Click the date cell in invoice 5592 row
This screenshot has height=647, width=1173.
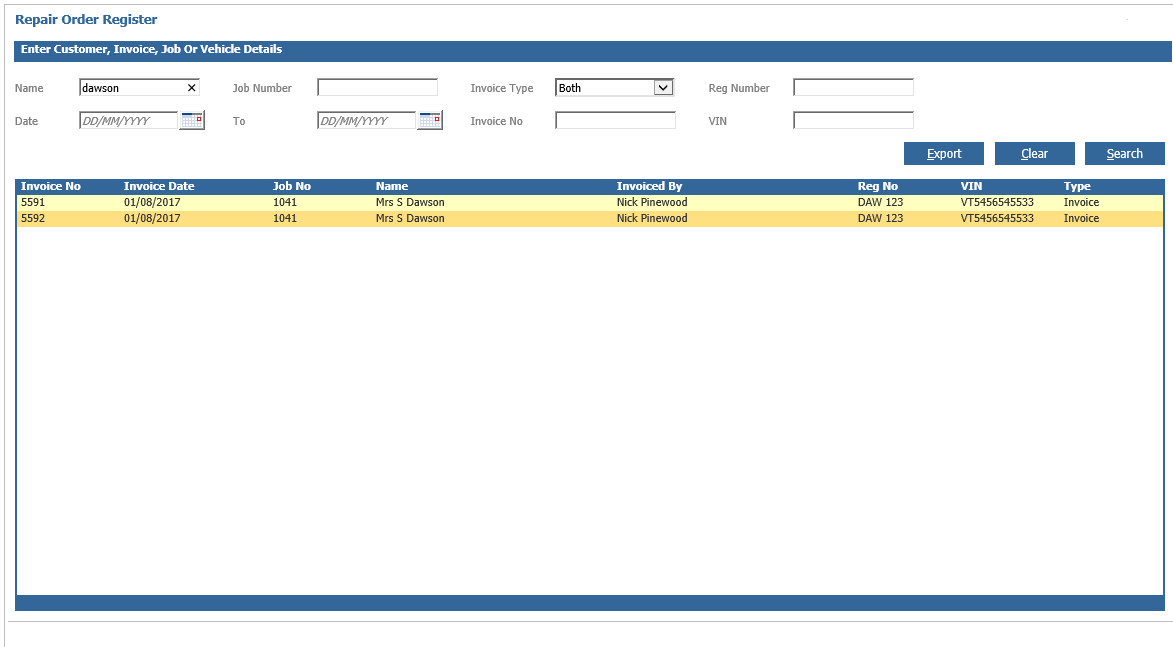152,218
